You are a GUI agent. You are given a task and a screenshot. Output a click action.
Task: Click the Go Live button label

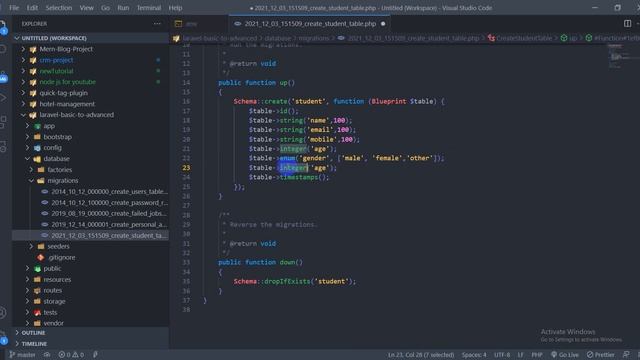coord(569,355)
